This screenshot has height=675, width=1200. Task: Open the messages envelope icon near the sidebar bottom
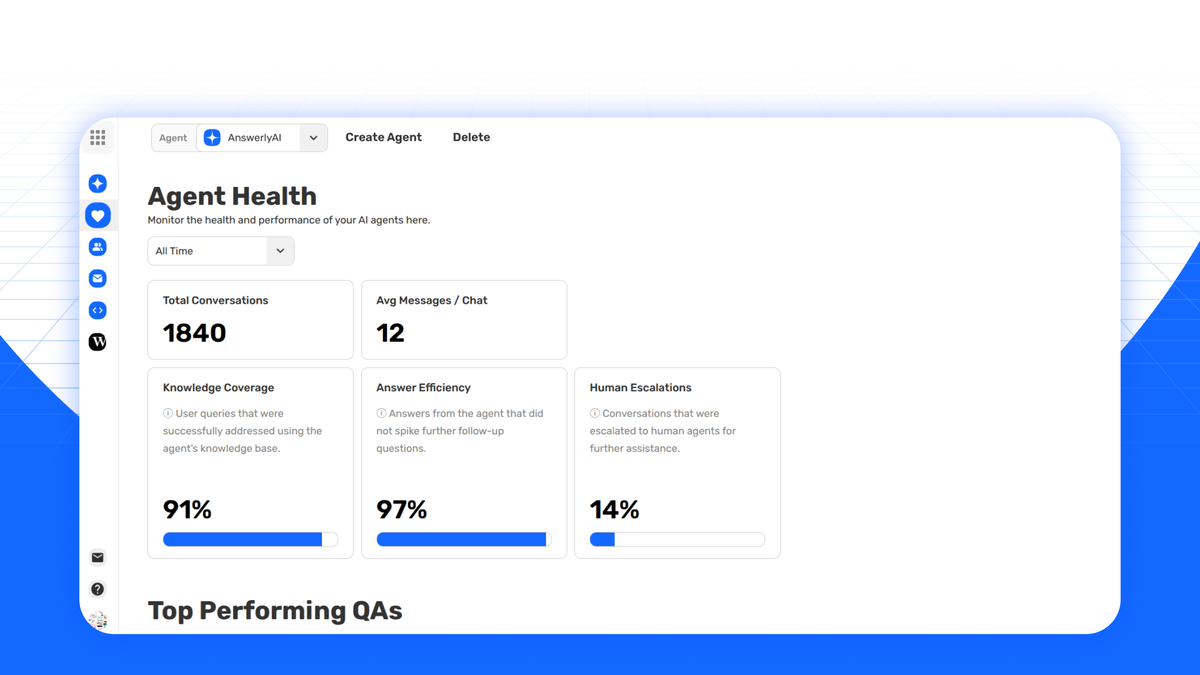[97, 557]
